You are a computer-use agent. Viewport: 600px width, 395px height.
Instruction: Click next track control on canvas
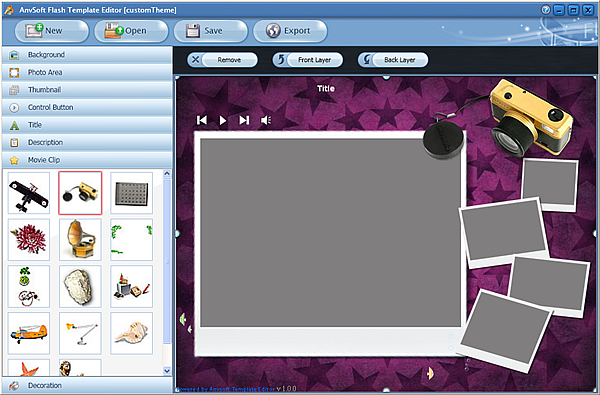tap(244, 120)
